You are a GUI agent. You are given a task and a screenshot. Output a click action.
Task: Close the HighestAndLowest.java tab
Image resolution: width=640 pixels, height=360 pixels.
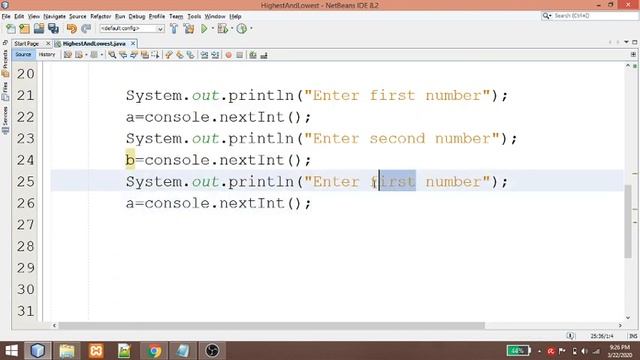coord(133,43)
